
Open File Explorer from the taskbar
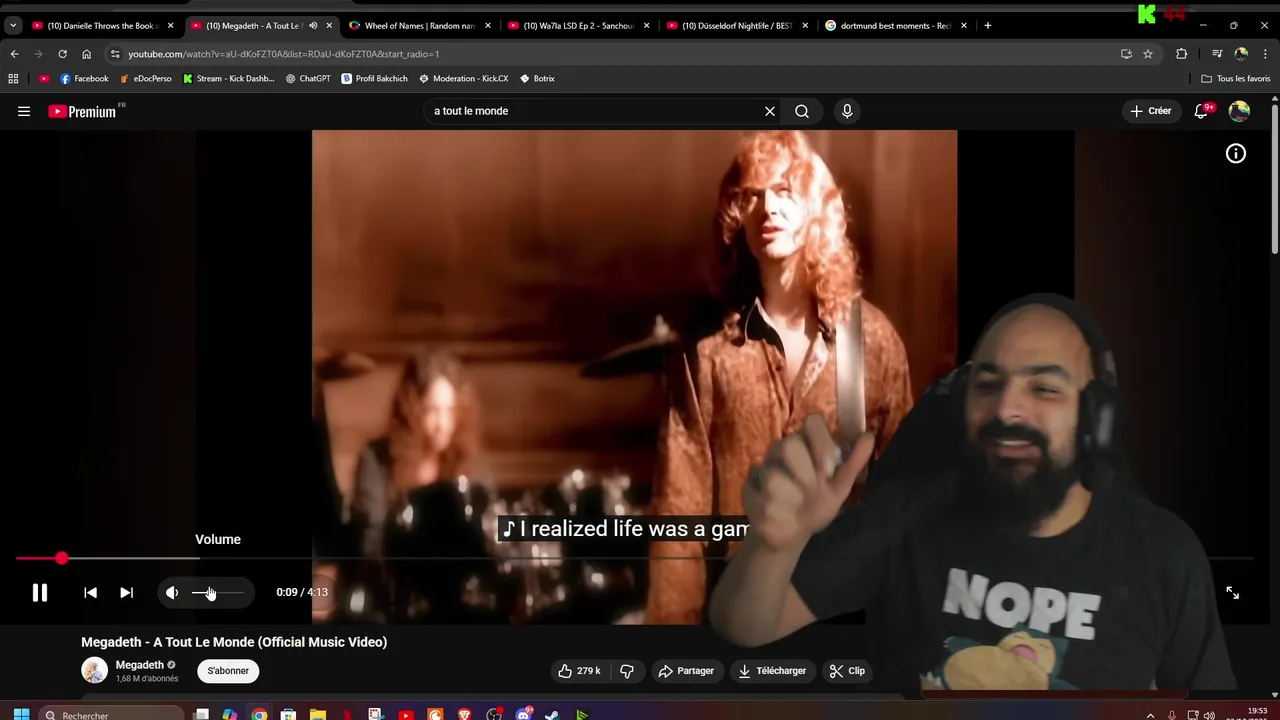pyautogui.click(x=317, y=715)
